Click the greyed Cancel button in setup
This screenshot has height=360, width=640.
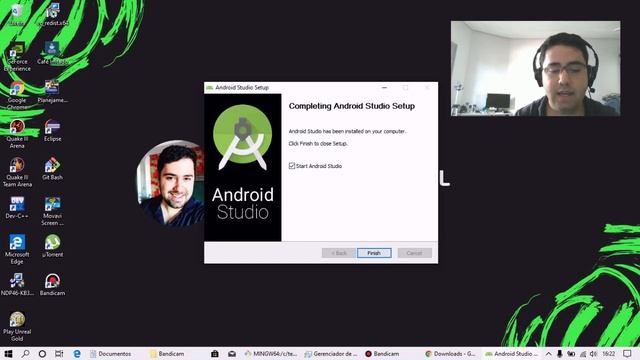point(414,253)
